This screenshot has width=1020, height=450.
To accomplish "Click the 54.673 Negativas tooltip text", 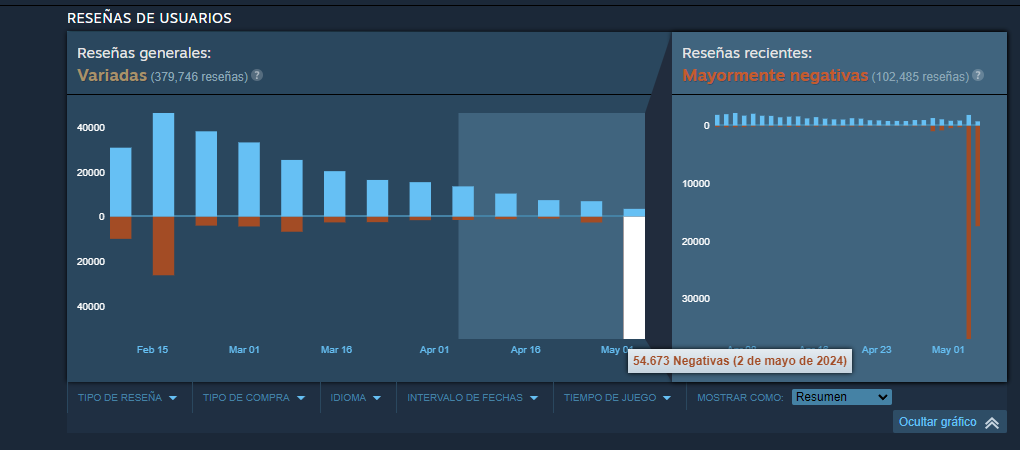I will point(740,361).
